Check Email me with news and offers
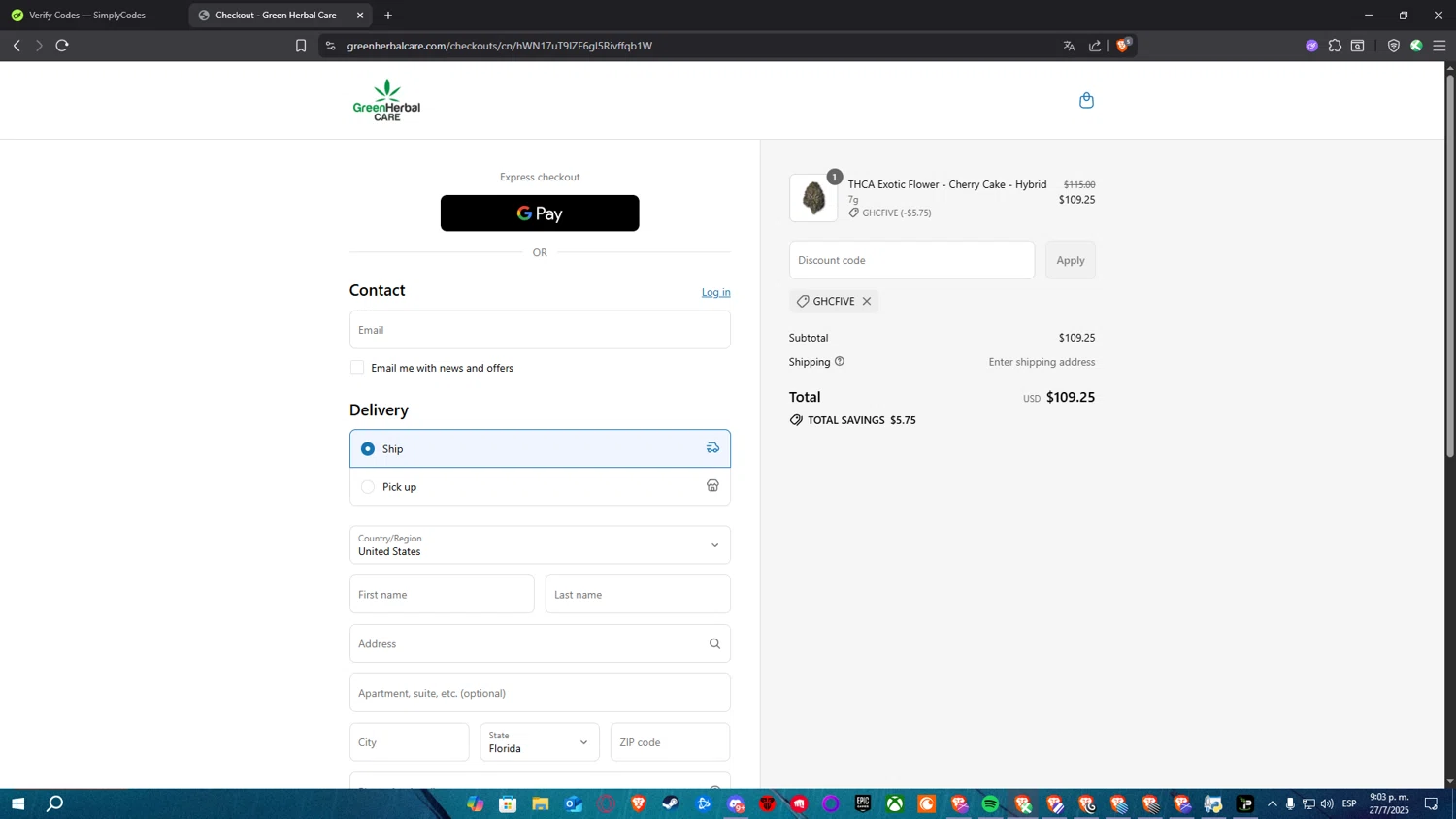Screen dimensions: 1456x819 click(x=357, y=367)
